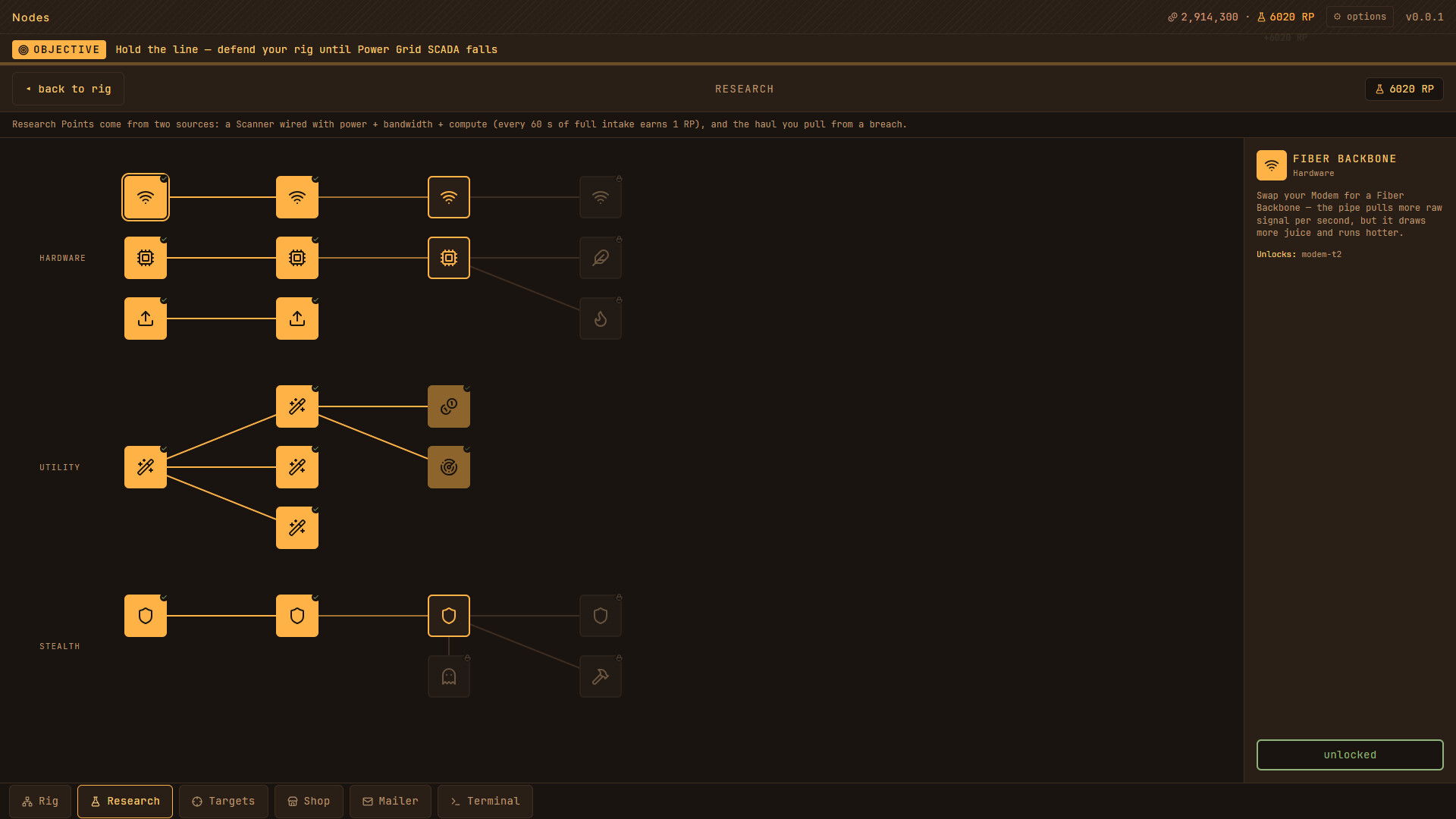Select the outlined third-tier shield stealth node
The height and width of the screenshot is (819, 1456).
click(x=449, y=616)
